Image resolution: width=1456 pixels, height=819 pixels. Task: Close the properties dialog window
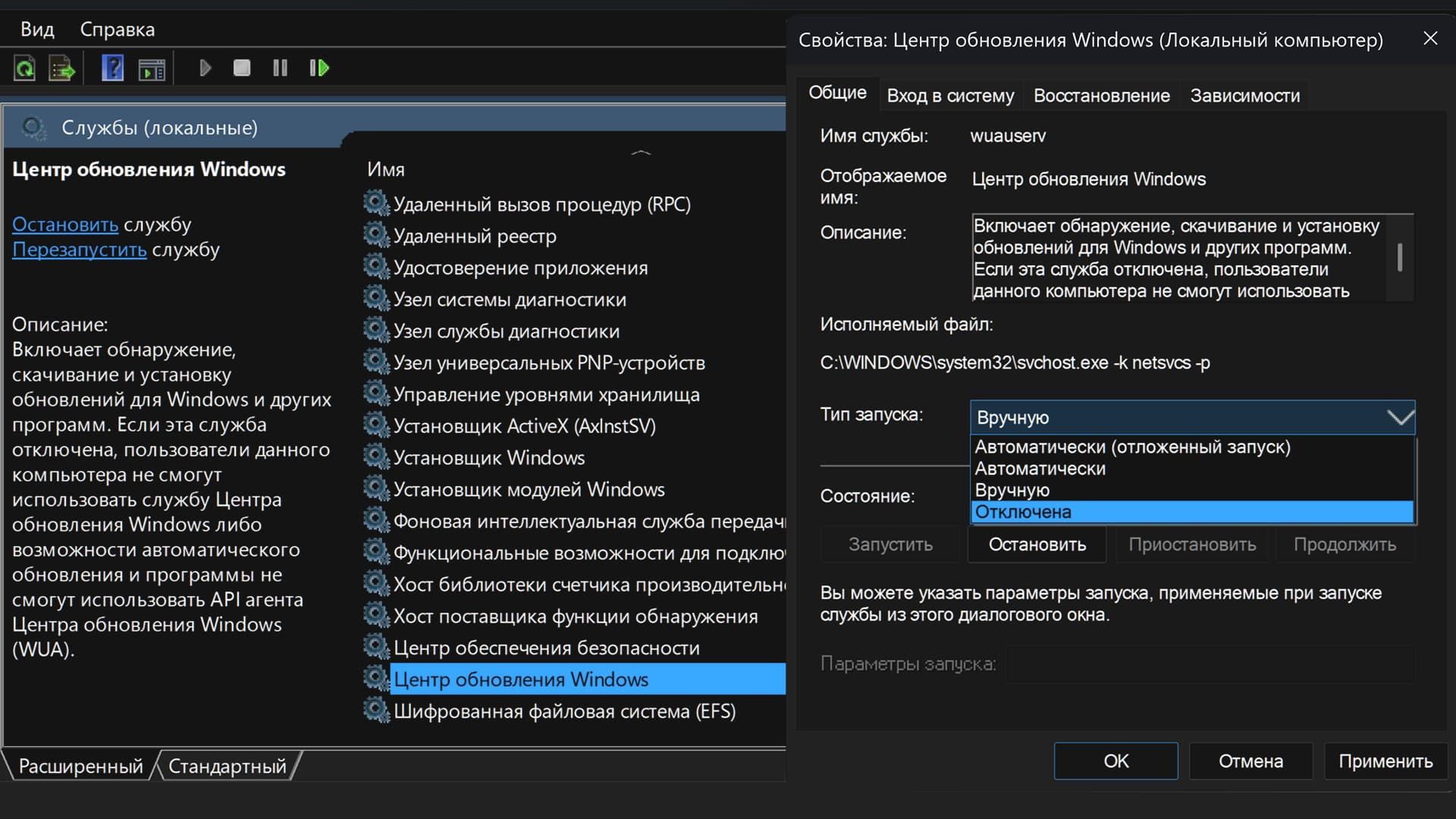1430,39
